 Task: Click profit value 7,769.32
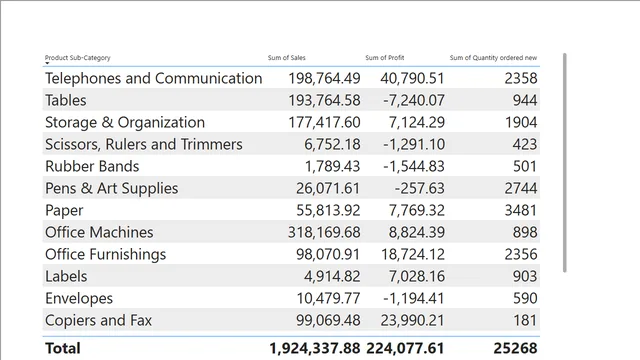tap(416, 211)
